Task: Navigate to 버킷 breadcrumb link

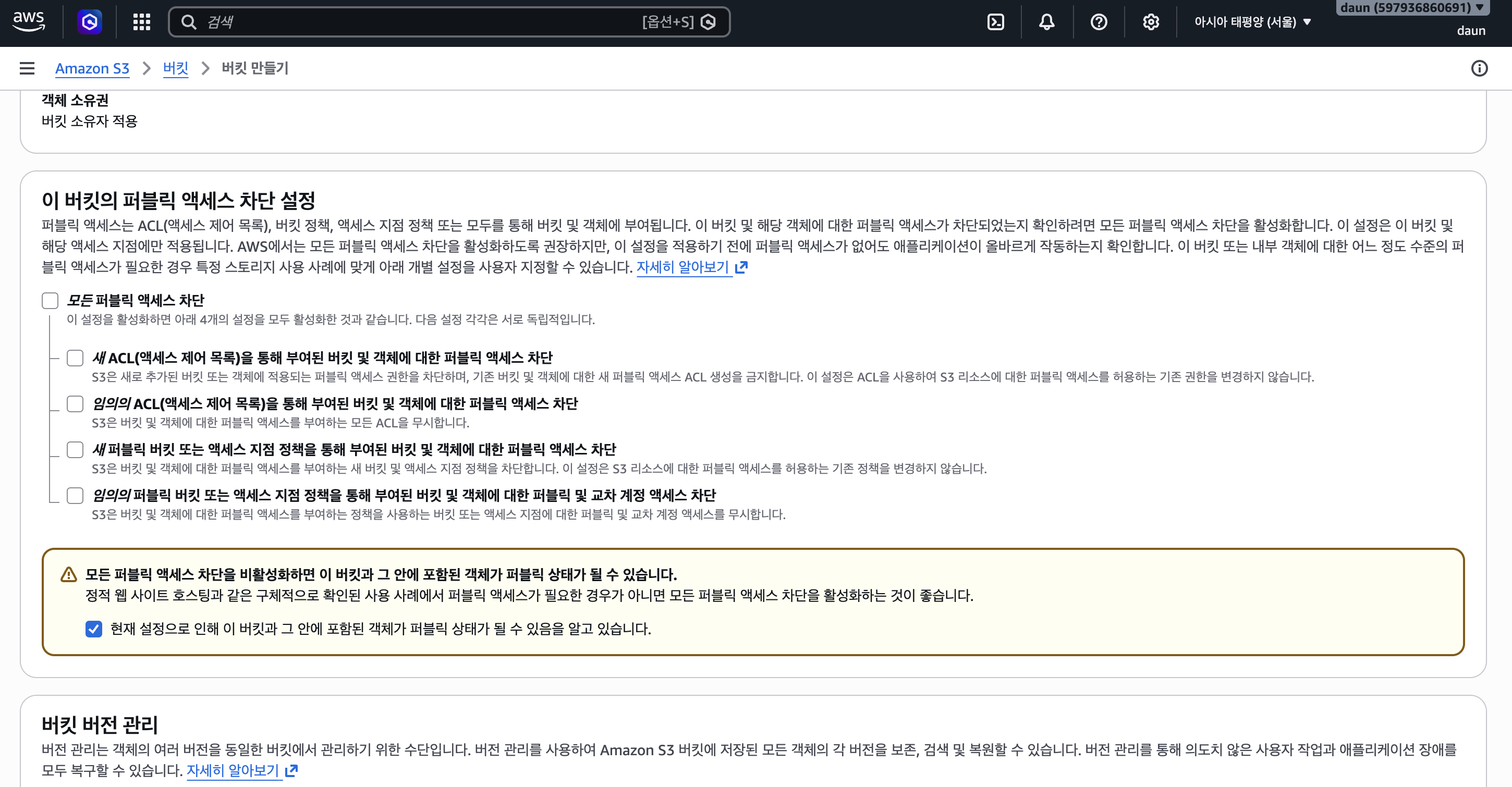Action: point(176,68)
